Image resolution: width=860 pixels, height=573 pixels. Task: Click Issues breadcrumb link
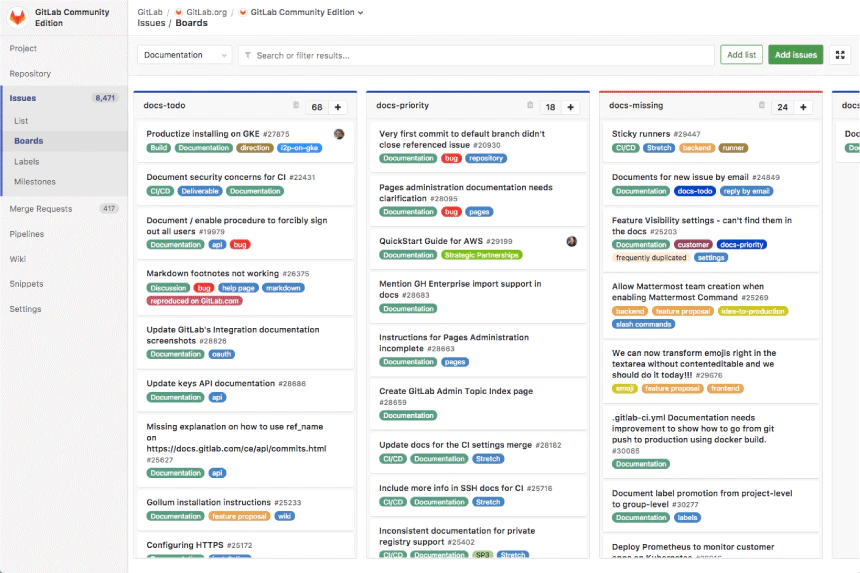[151, 23]
